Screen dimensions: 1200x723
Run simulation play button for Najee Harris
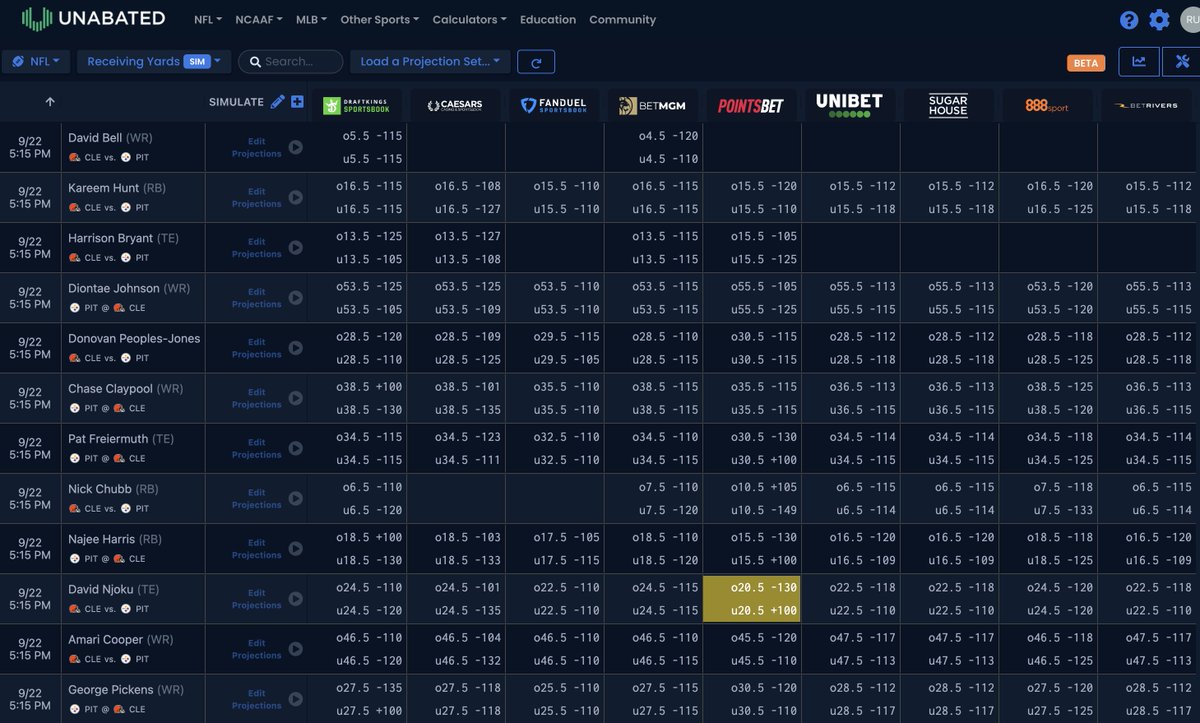[x=295, y=549]
